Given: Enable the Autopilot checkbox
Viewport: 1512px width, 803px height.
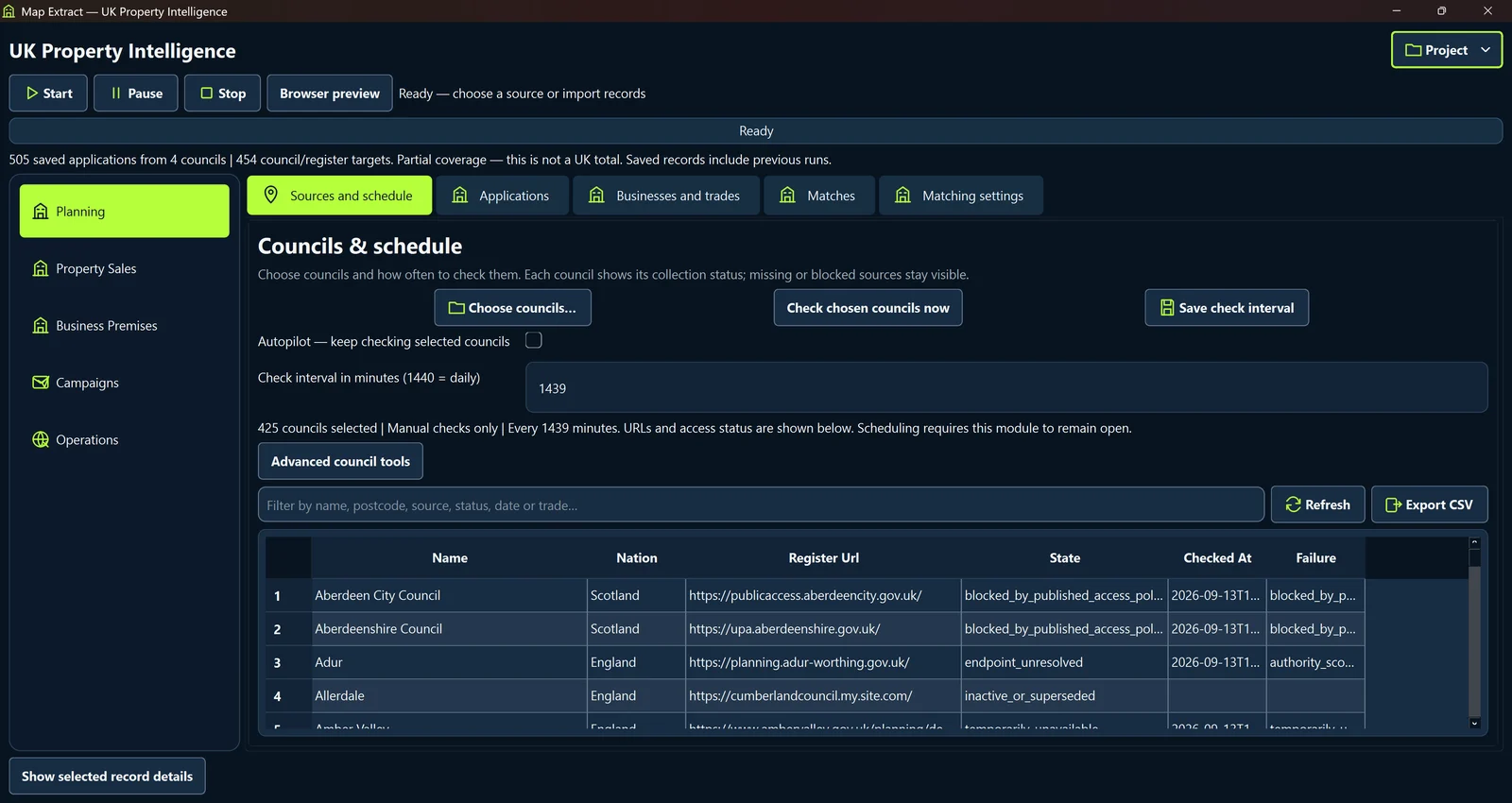Looking at the screenshot, I should [x=534, y=340].
